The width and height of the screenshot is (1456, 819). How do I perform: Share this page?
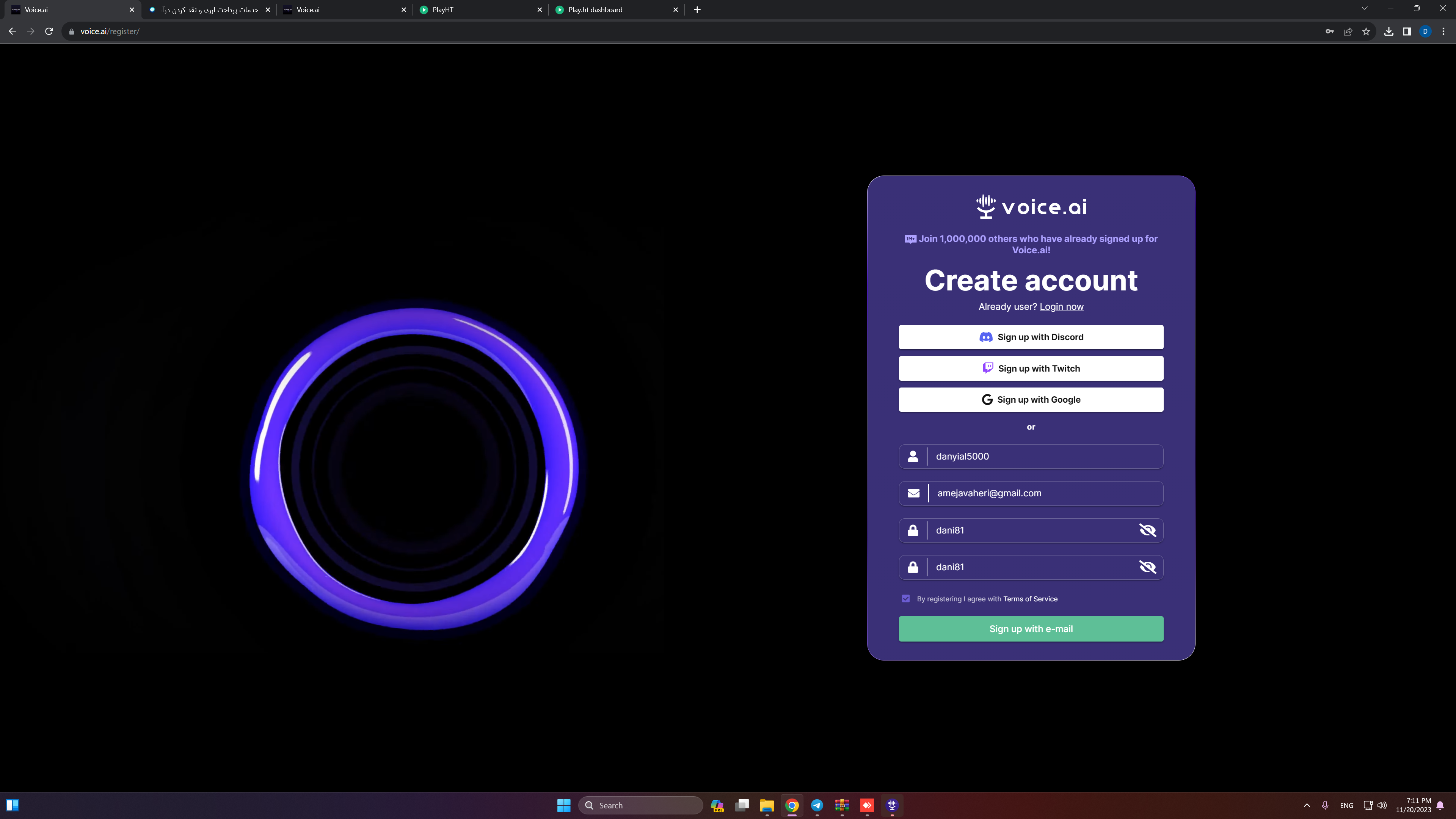(x=1348, y=31)
